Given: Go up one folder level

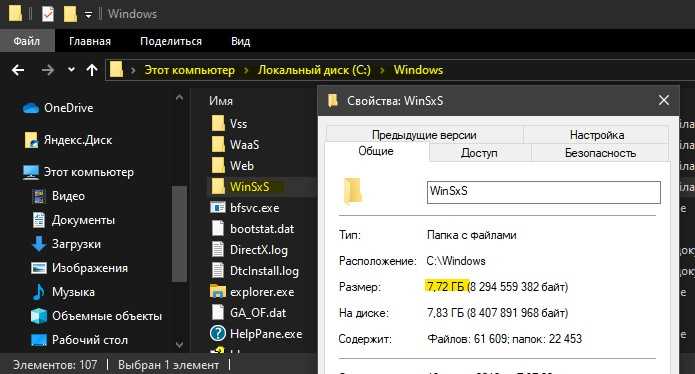Looking at the screenshot, I should 92,70.
